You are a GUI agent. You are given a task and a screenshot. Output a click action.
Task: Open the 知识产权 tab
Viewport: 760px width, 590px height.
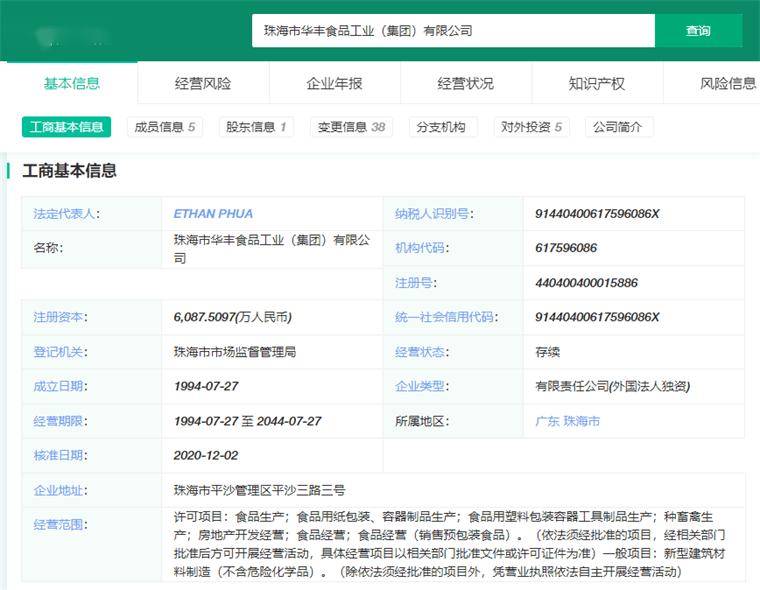pyautogui.click(x=597, y=83)
